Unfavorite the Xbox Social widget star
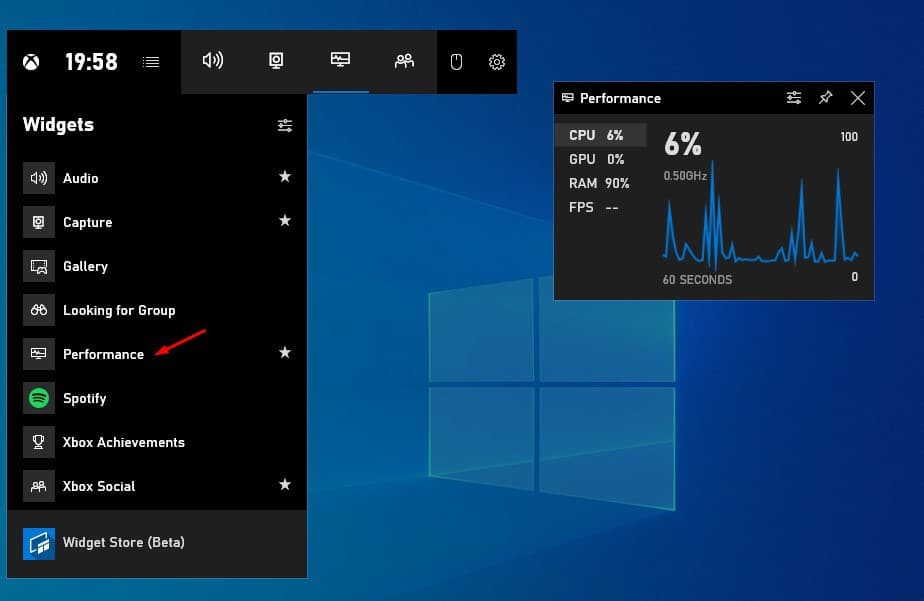This screenshot has height=601, width=924. pos(285,484)
